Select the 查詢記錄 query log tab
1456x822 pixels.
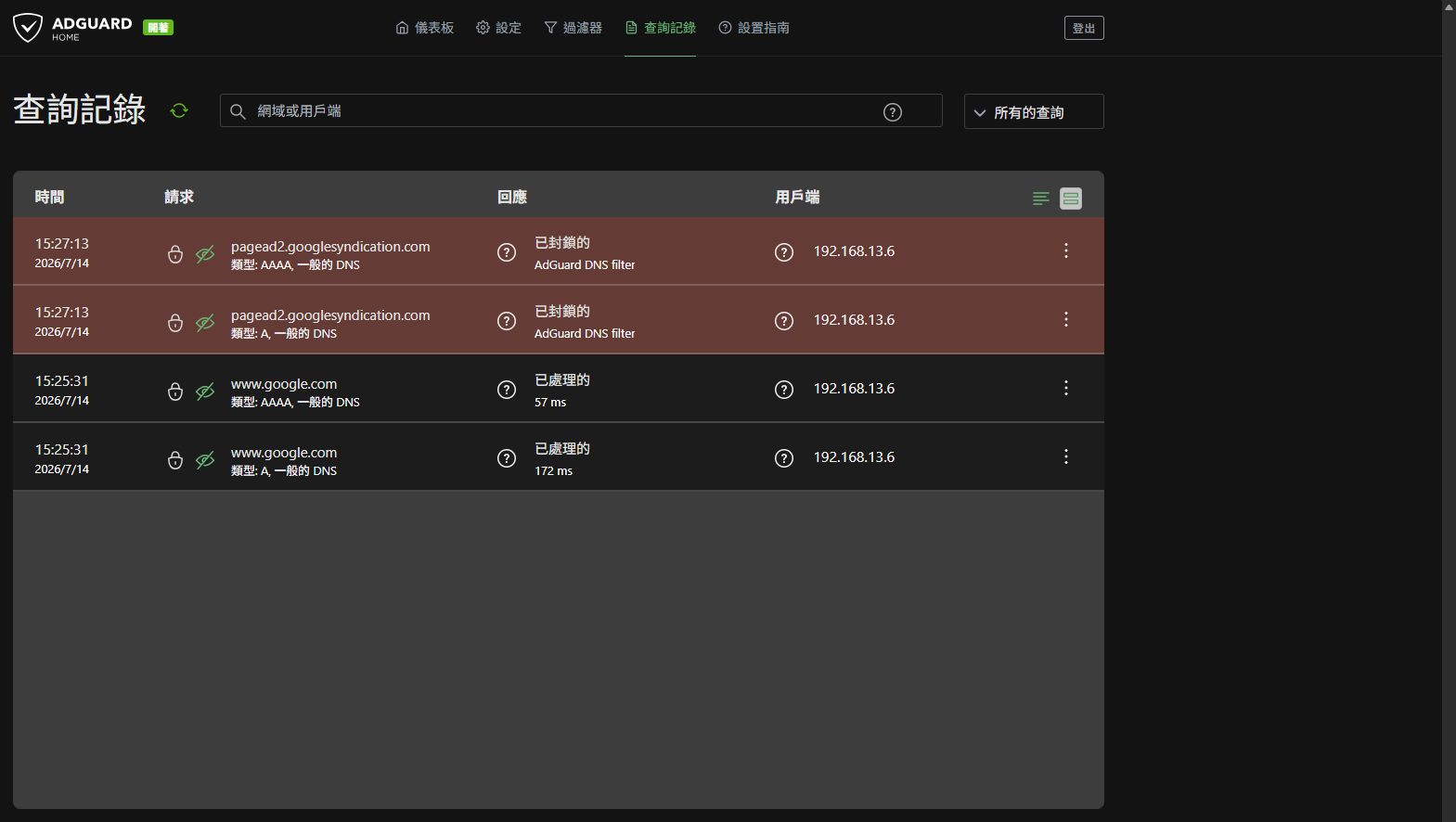pyautogui.click(x=660, y=28)
